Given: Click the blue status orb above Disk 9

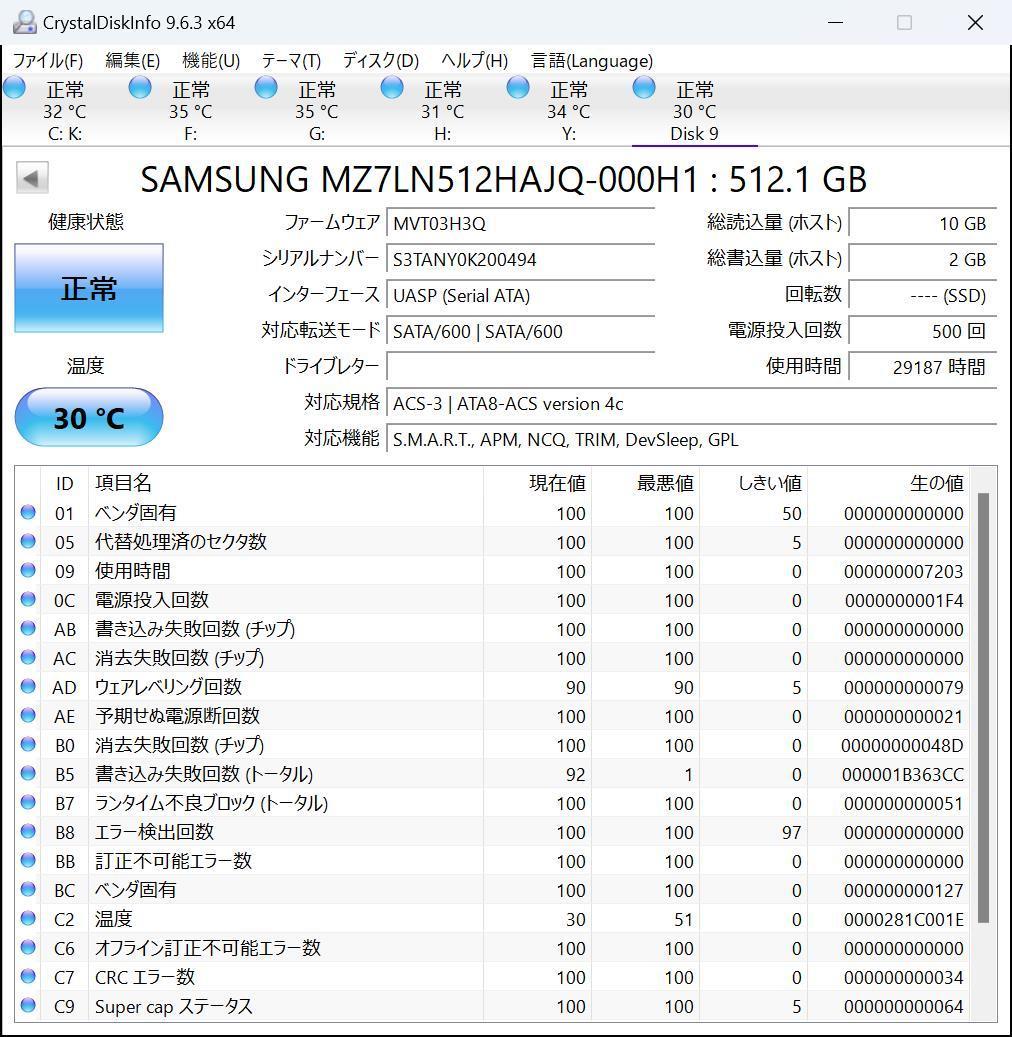Looking at the screenshot, I should [644, 87].
